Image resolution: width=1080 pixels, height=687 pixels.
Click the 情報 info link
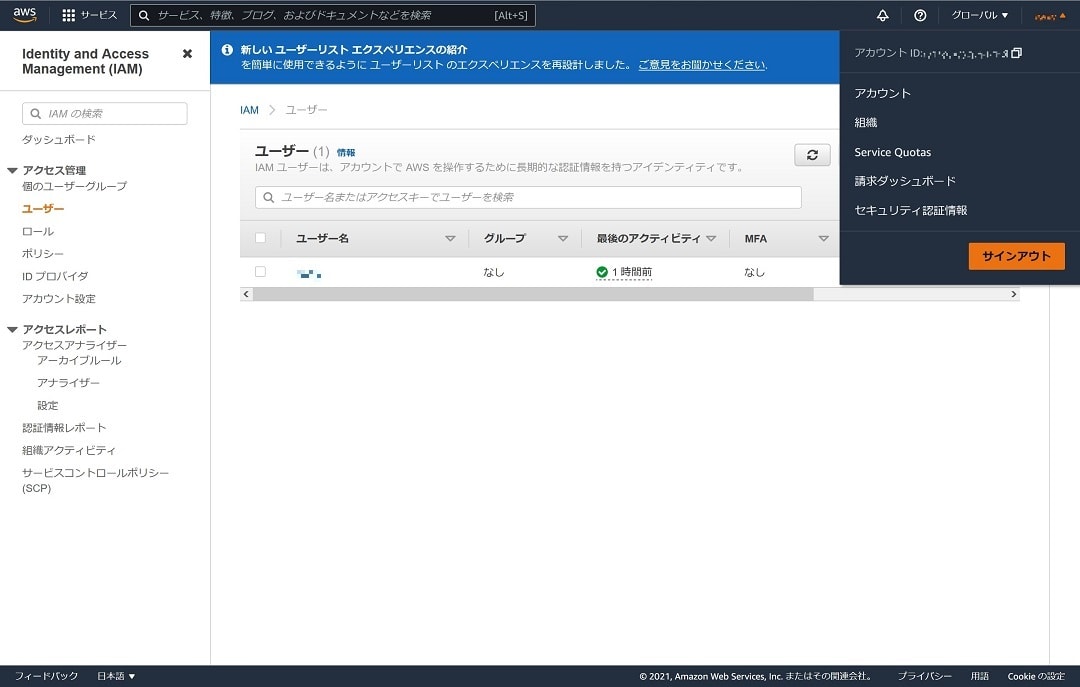(346, 152)
